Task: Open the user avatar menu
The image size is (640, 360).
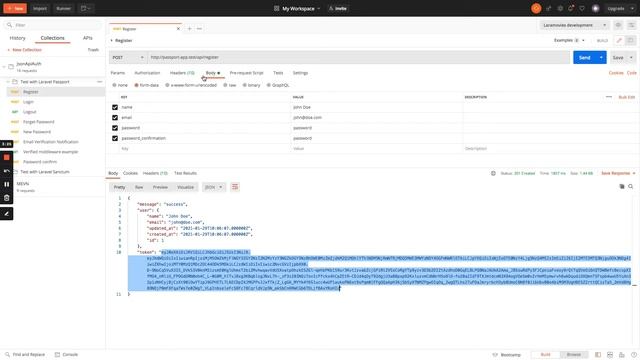Action: pyautogui.click(x=596, y=9)
